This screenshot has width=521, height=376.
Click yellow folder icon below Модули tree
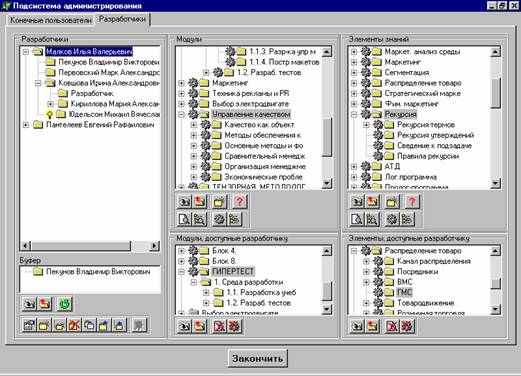[219, 201]
